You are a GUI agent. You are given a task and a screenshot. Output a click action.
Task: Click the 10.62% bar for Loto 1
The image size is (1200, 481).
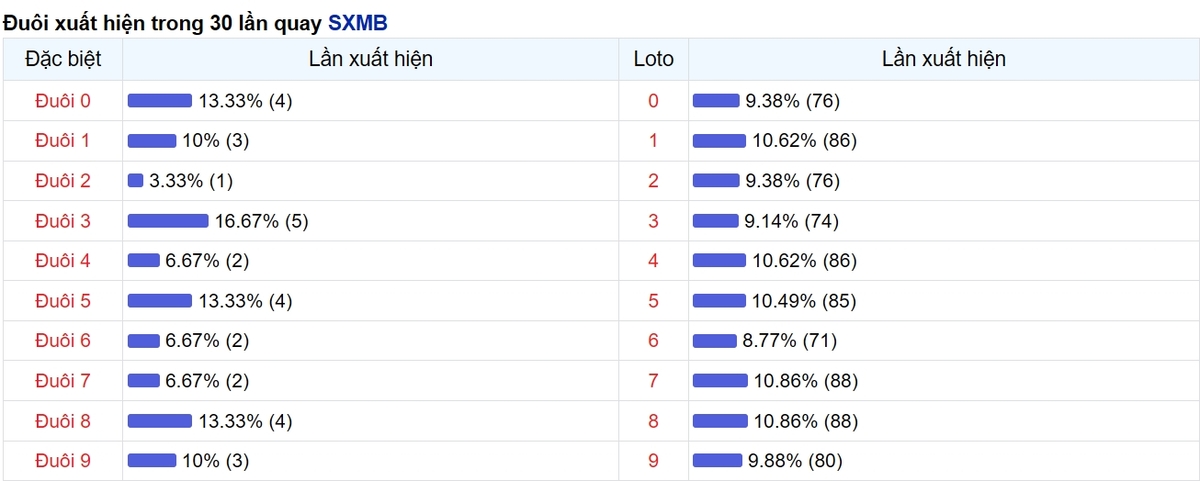click(719, 141)
